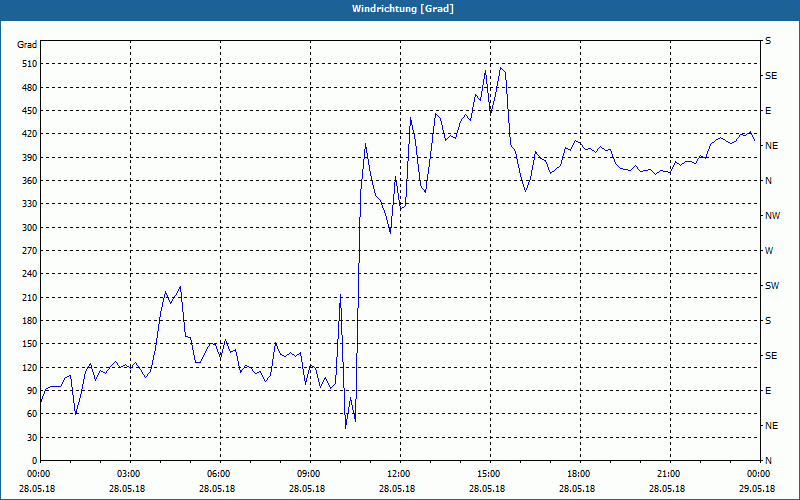Click the 28.05.18 date under 06:00
The image size is (800, 500).
point(217,489)
